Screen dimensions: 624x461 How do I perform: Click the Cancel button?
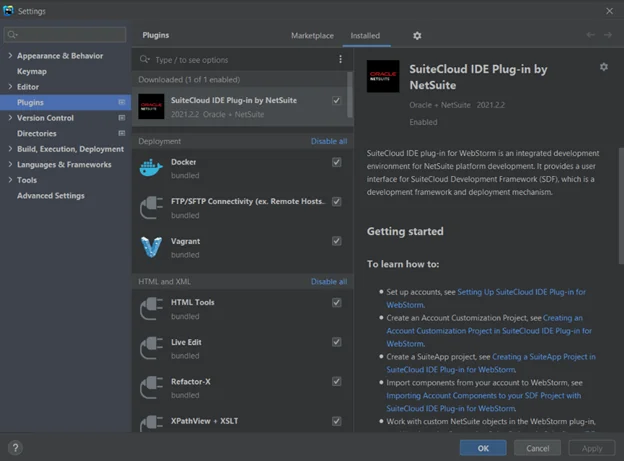(538, 448)
